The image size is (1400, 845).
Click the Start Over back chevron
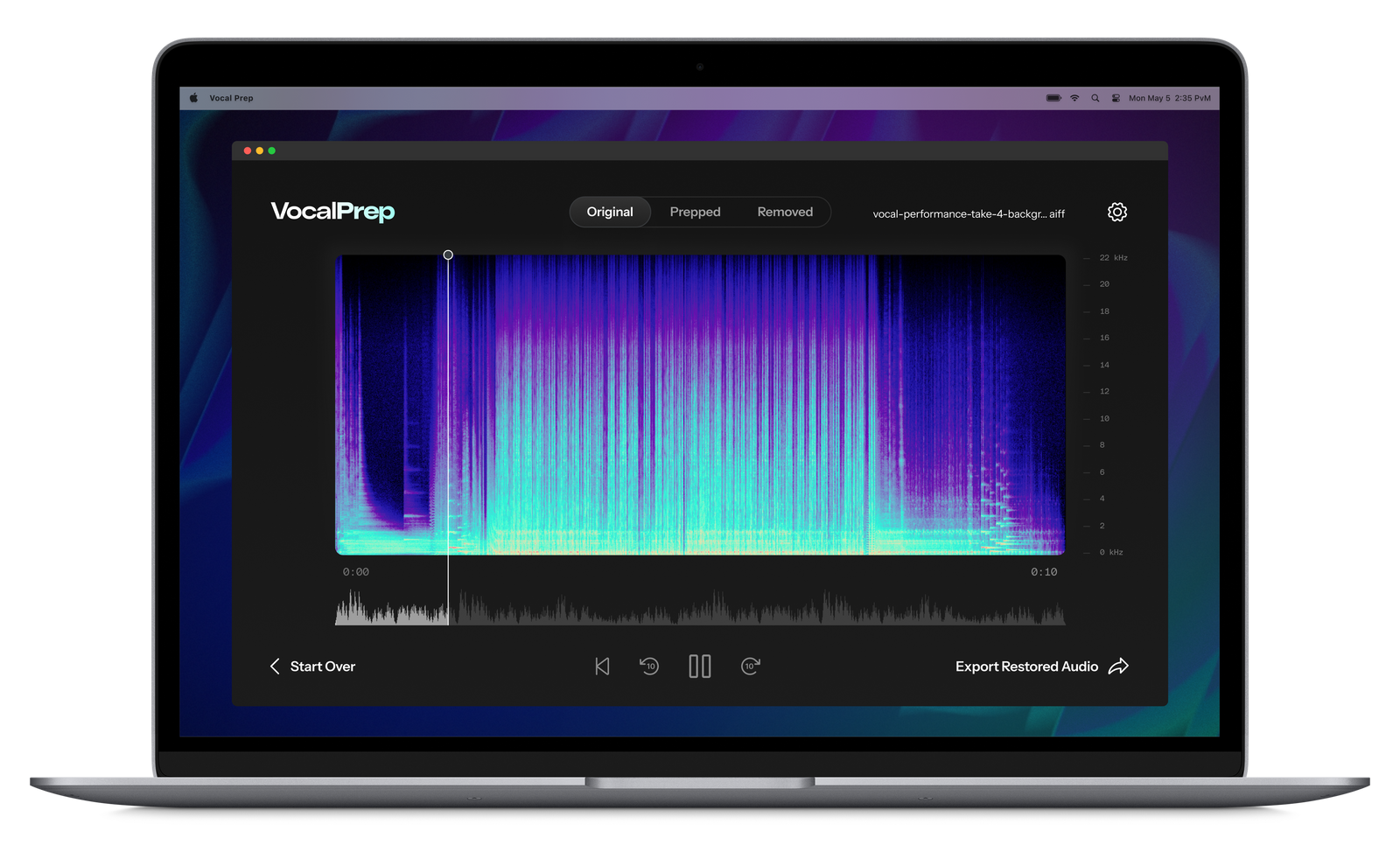point(275,667)
